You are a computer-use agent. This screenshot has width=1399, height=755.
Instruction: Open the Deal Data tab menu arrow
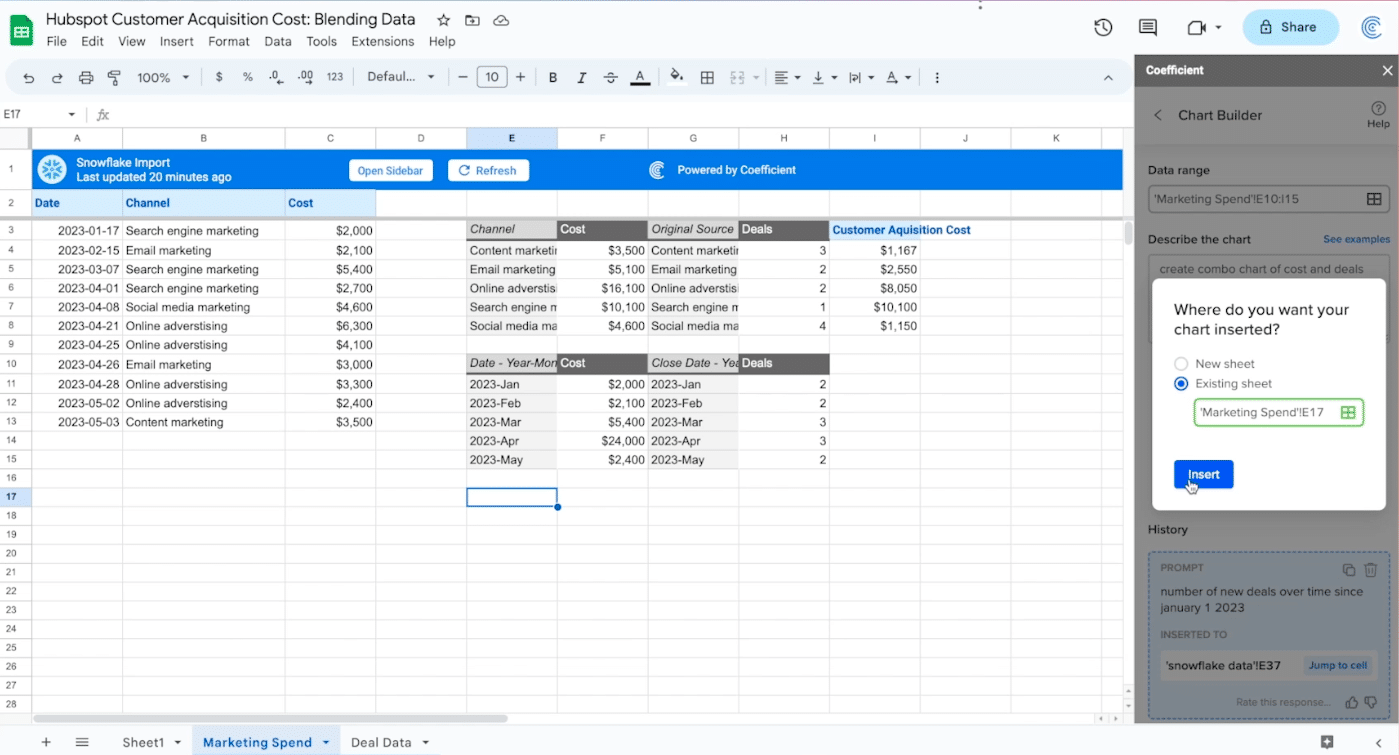click(x=425, y=742)
